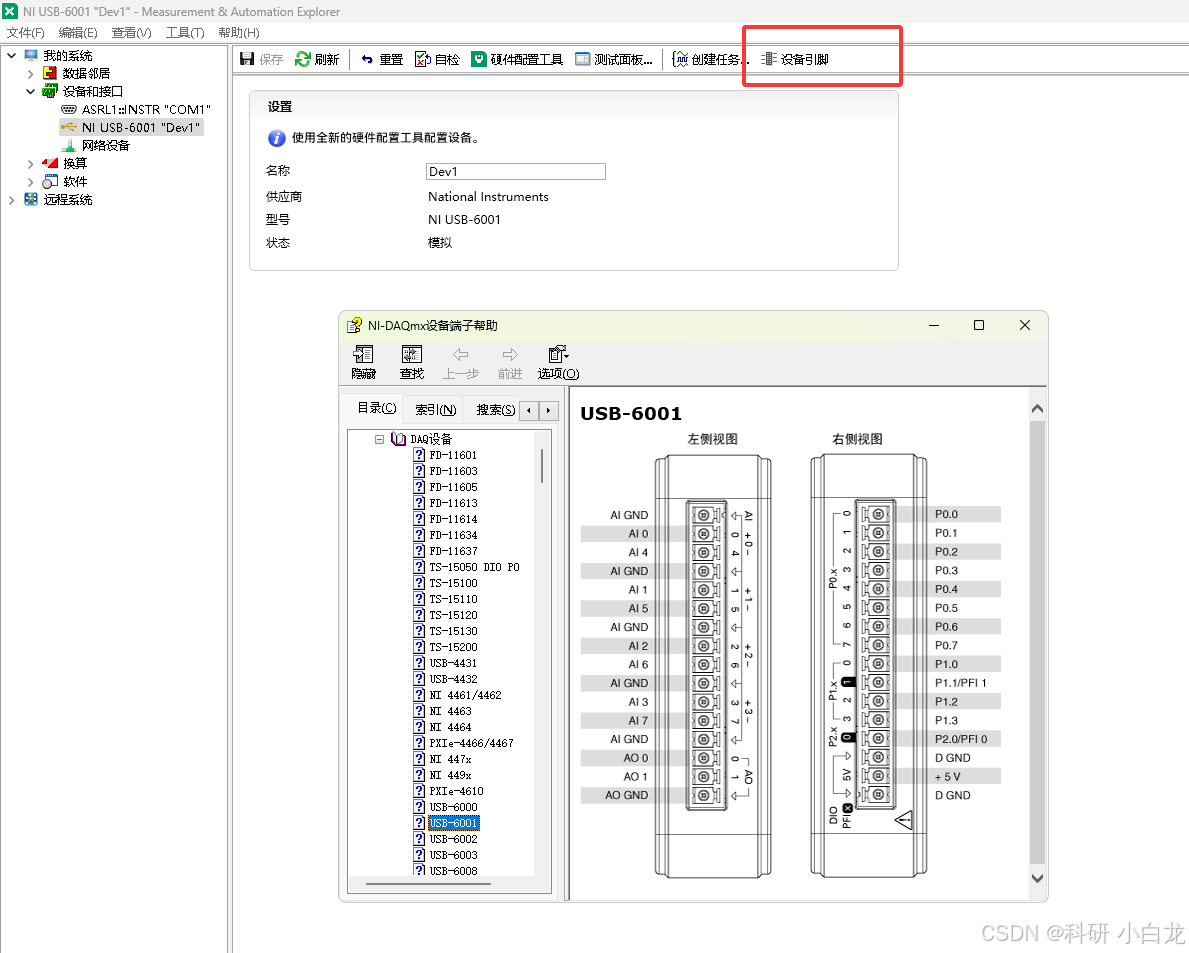Viewport: 1189px width, 953px height.
Task: Reset the device using 重置
Action: tap(381, 59)
